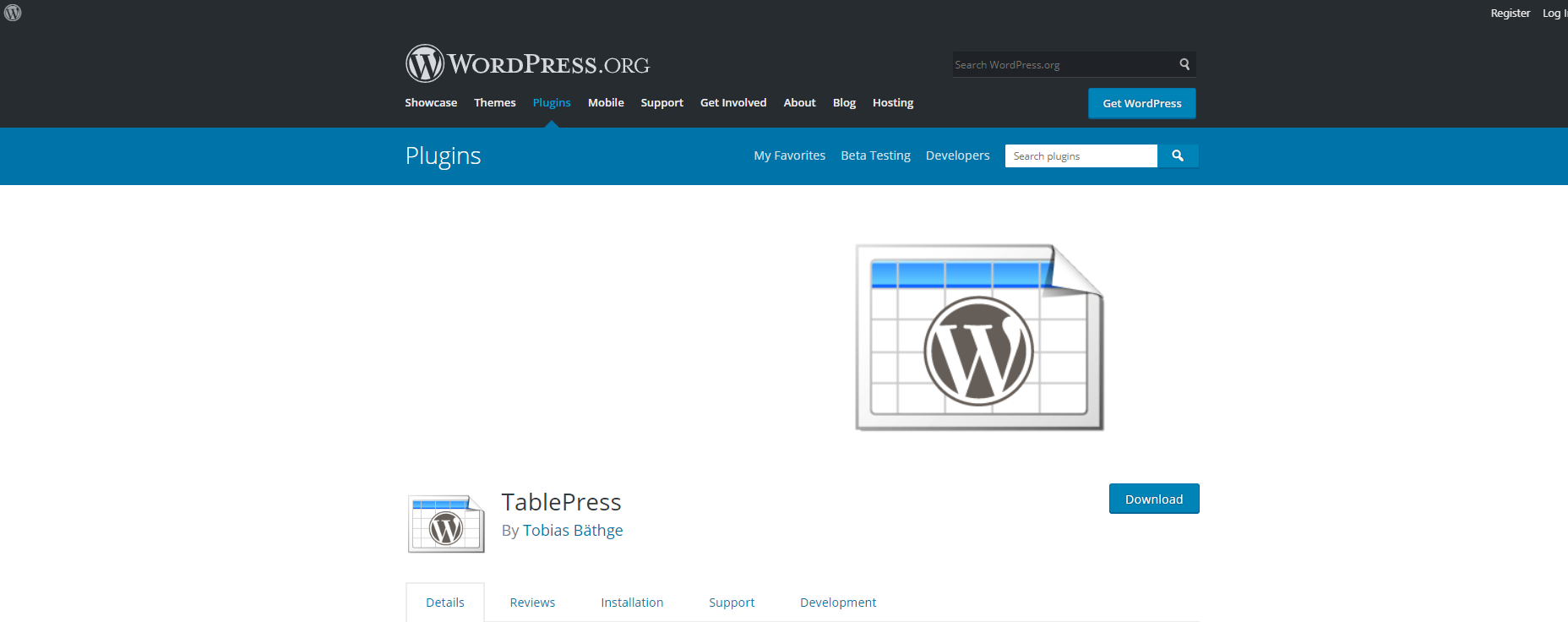Open the Support navigation menu item
The width and height of the screenshot is (1568, 622).
[x=661, y=103]
